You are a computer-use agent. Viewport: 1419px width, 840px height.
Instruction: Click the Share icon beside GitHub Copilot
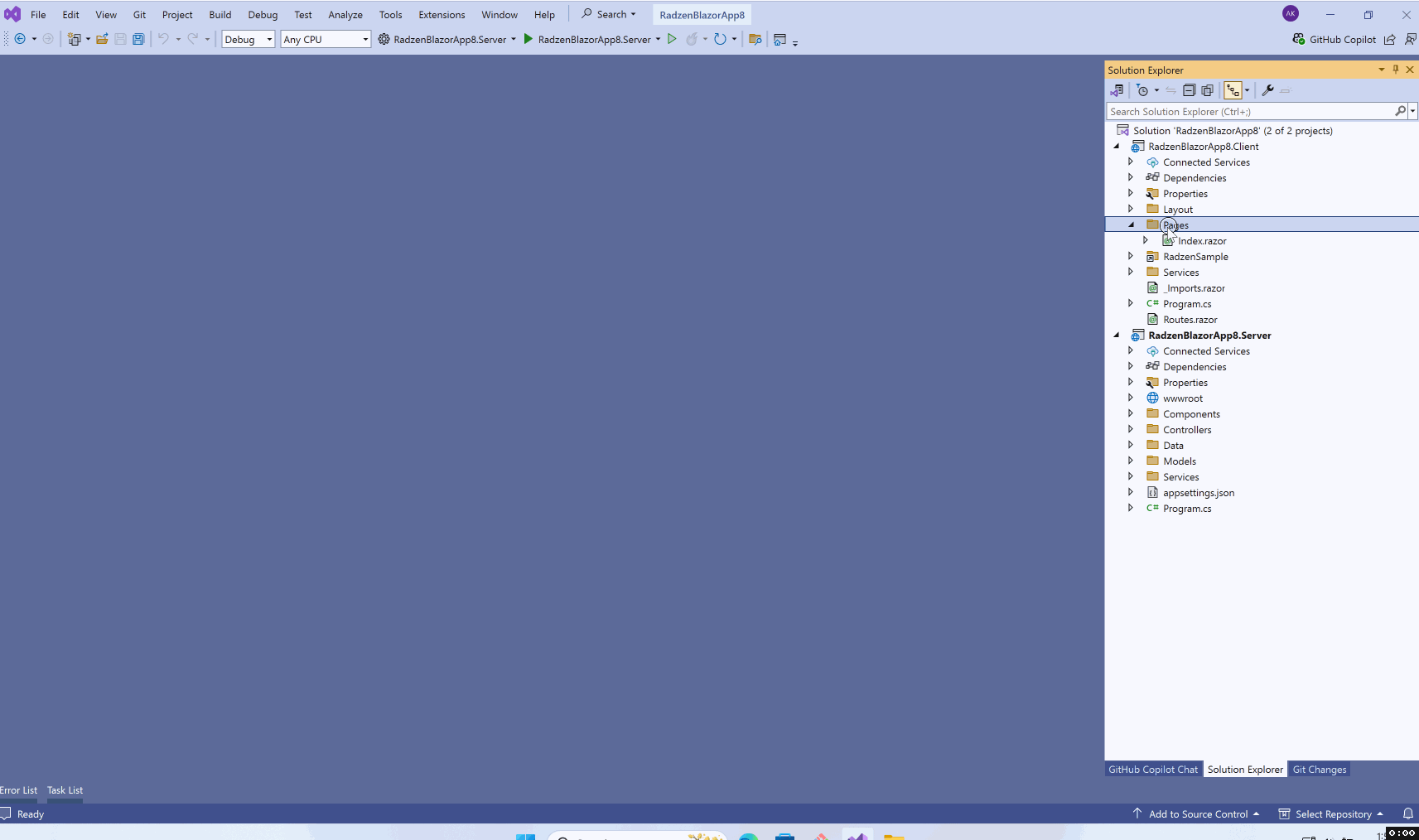(1389, 39)
